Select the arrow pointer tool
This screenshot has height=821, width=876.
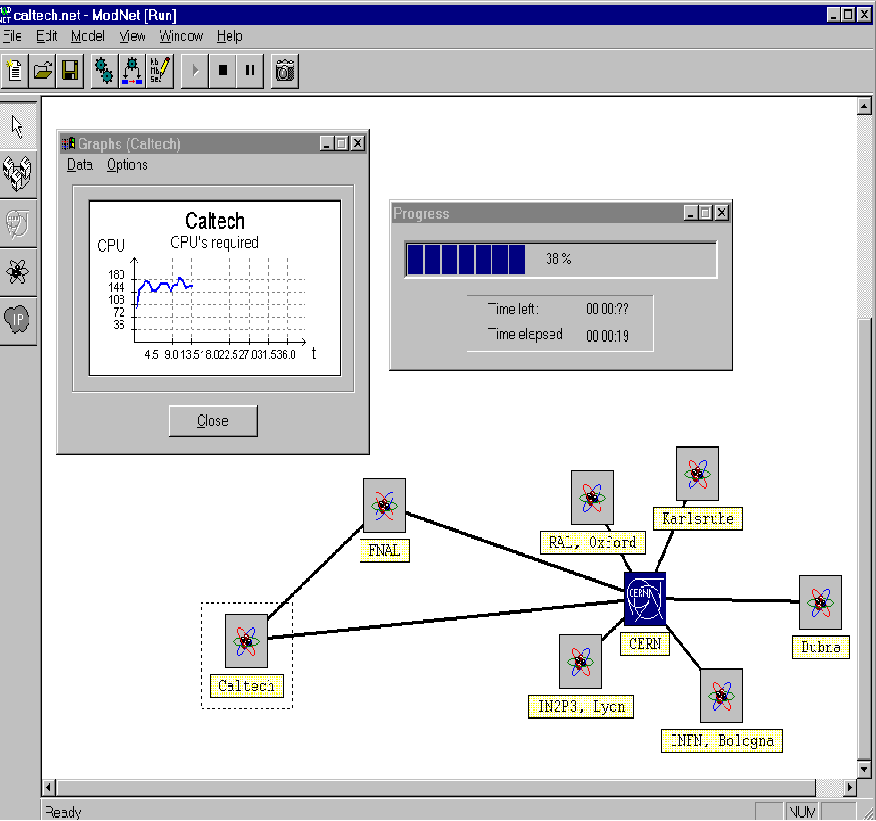(18, 127)
